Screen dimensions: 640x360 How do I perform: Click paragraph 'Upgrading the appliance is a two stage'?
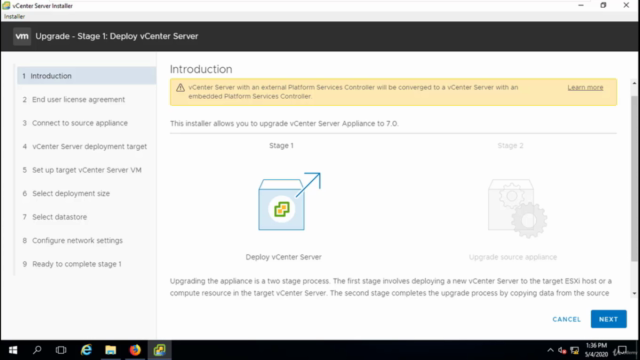point(391,287)
